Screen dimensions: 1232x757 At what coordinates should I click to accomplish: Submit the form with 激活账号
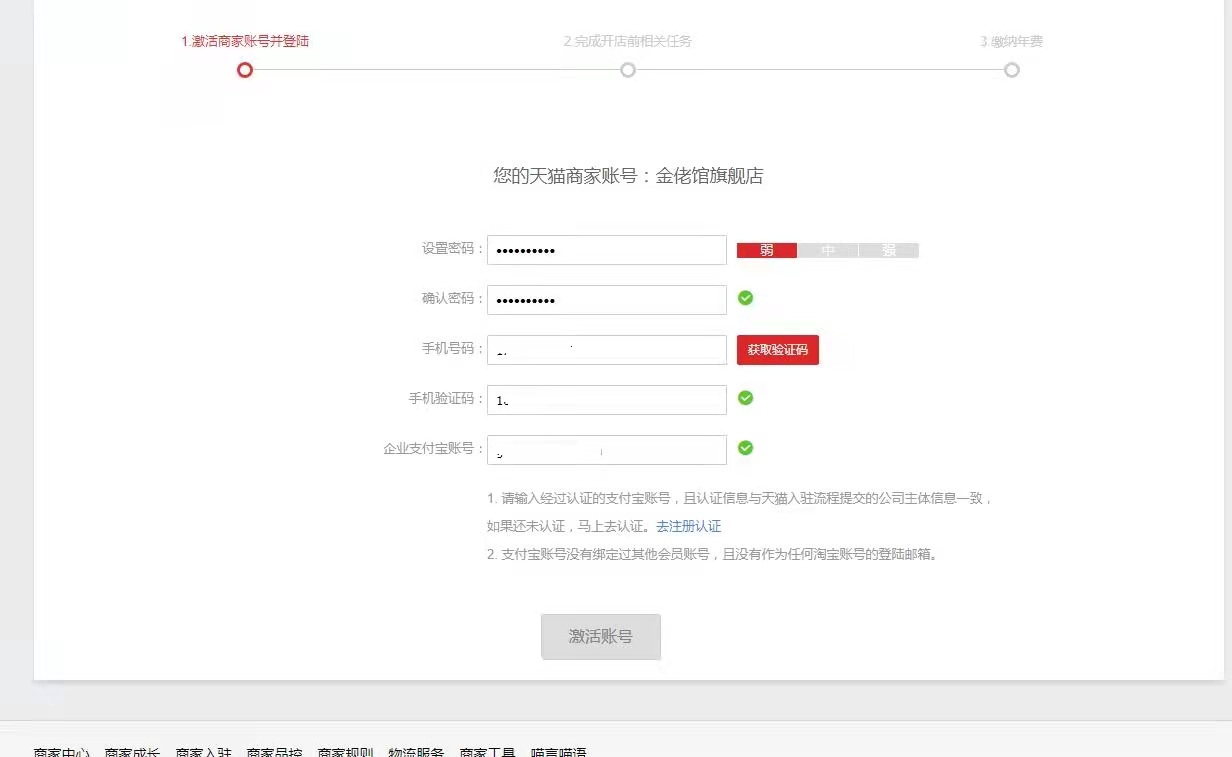coord(601,637)
